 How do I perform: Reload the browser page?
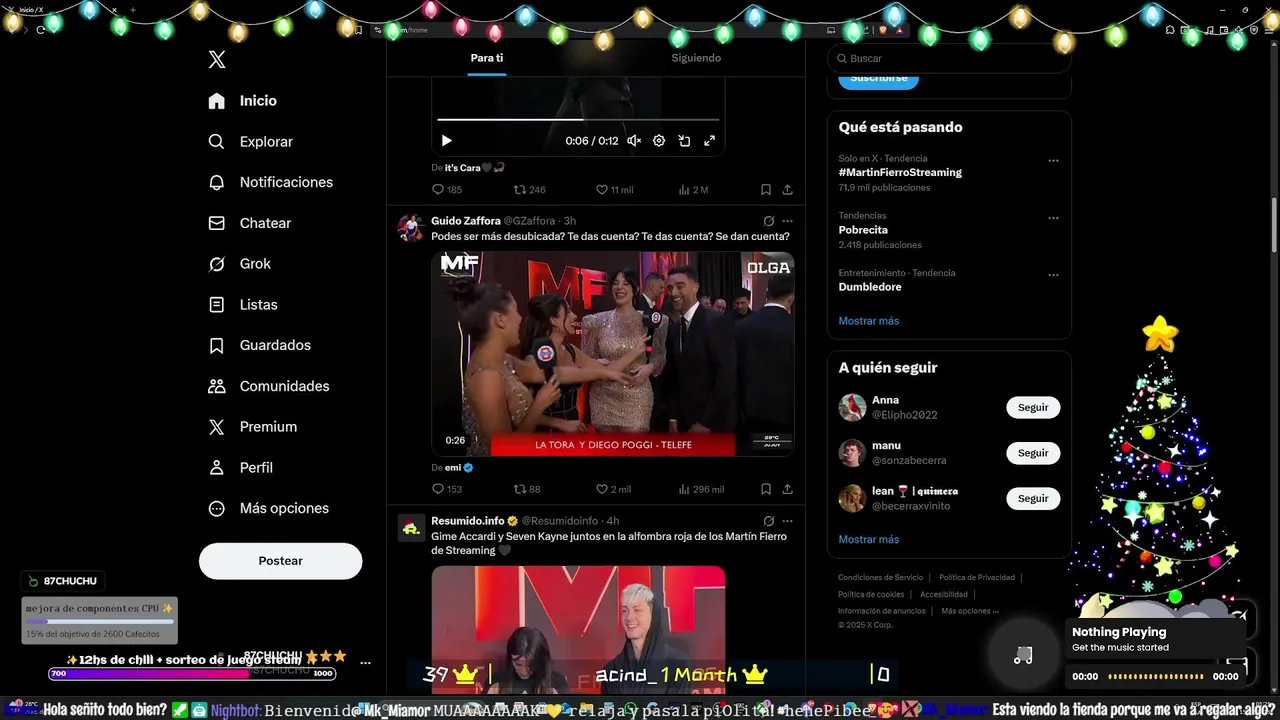pyautogui.click(x=40, y=30)
